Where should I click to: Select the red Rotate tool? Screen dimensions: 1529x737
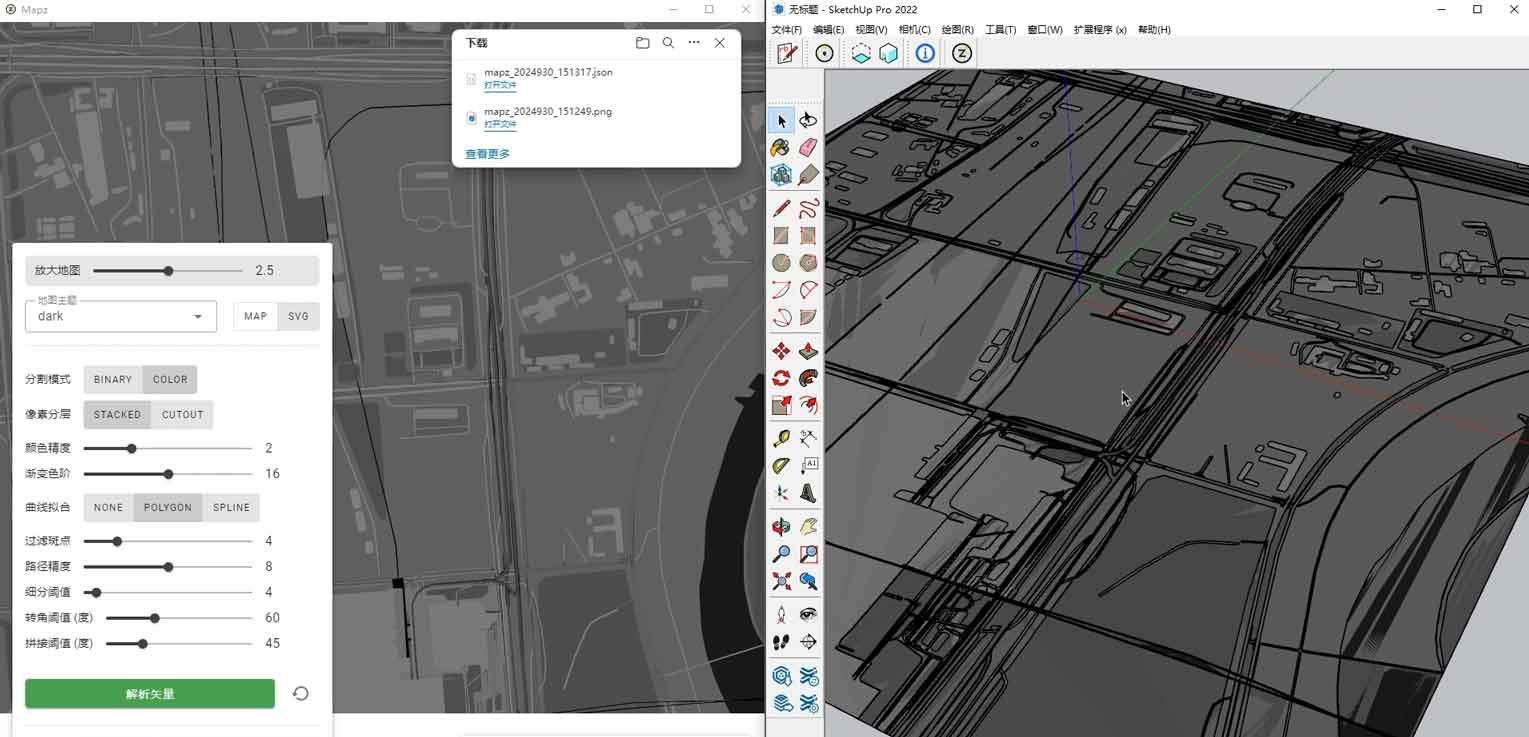781,378
